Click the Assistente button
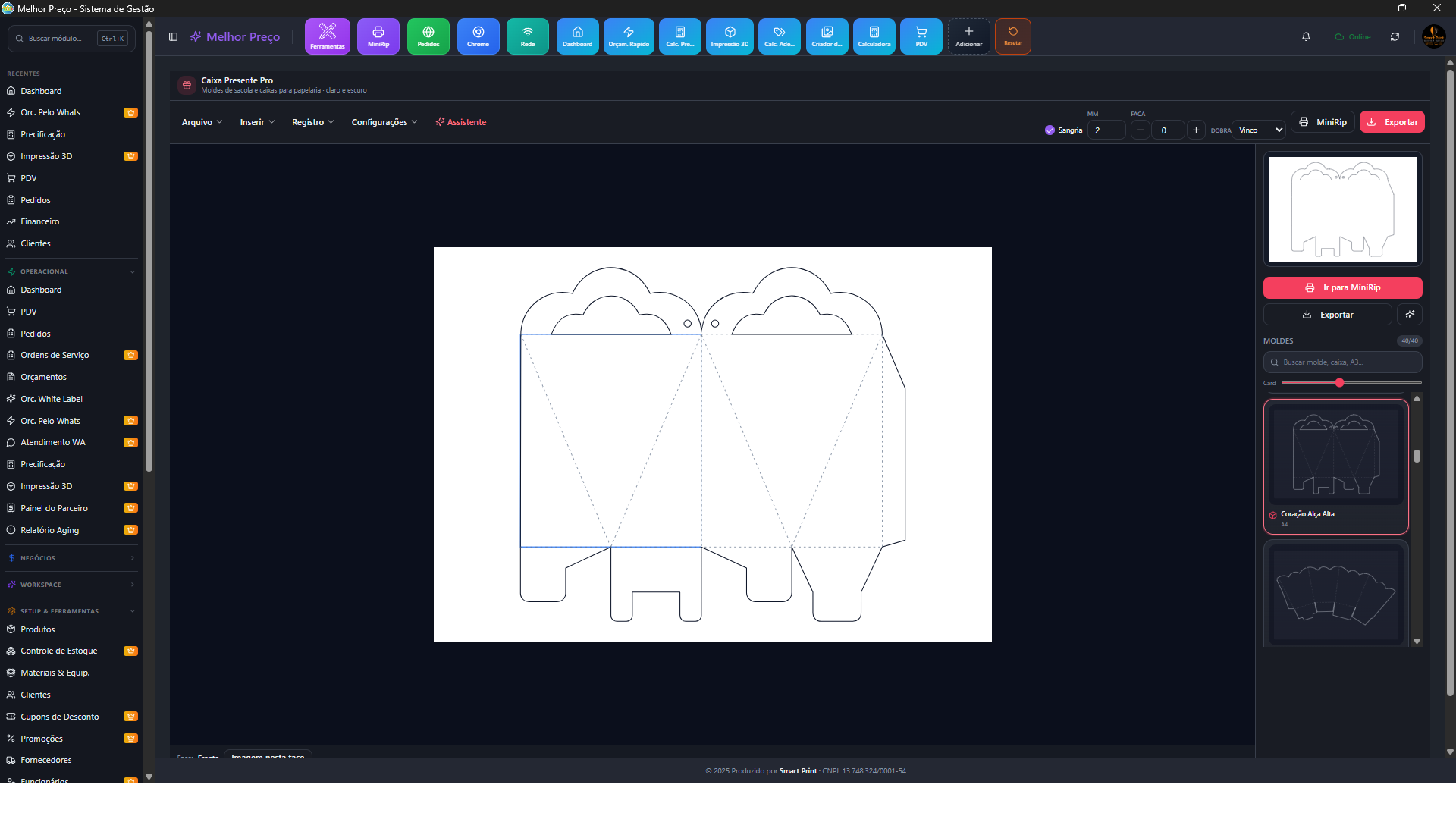 click(x=461, y=122)
